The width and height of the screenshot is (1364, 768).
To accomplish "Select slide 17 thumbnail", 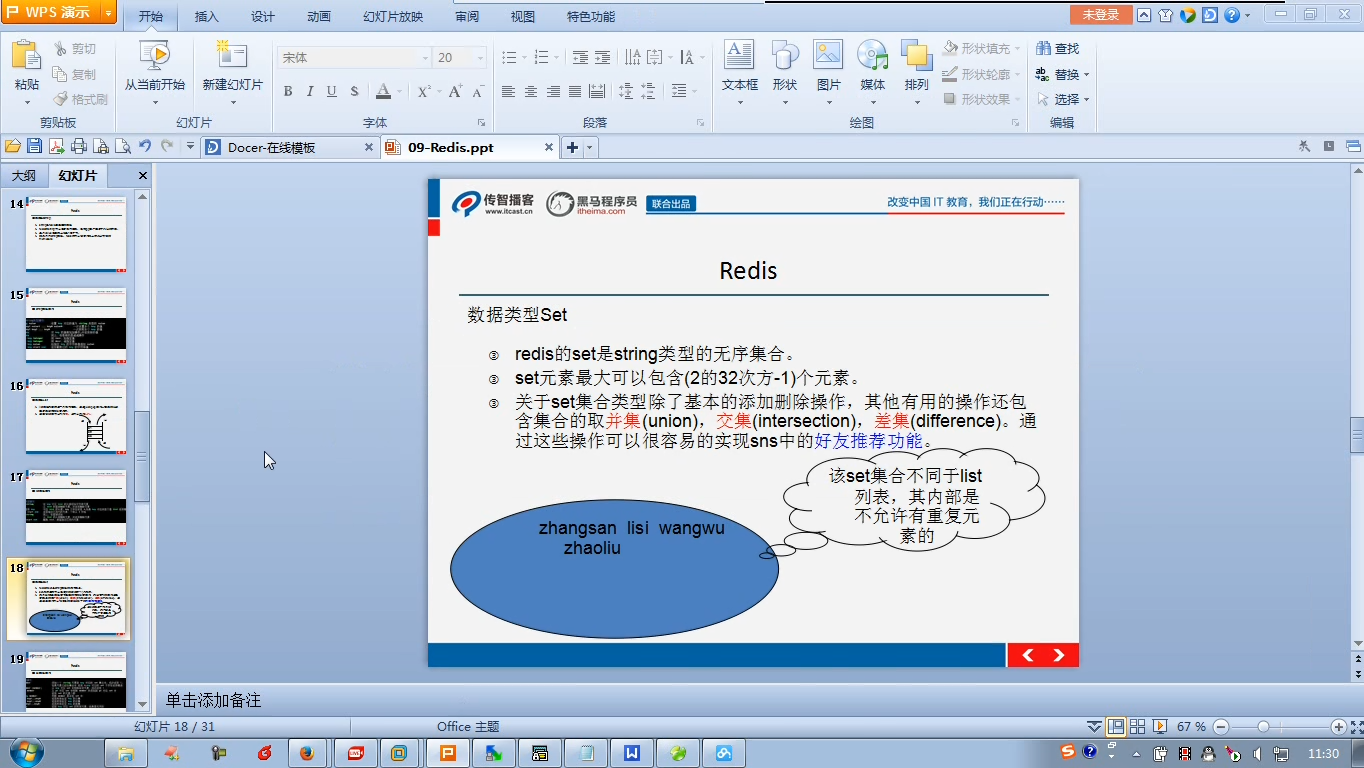I will [x=76, y=507].
